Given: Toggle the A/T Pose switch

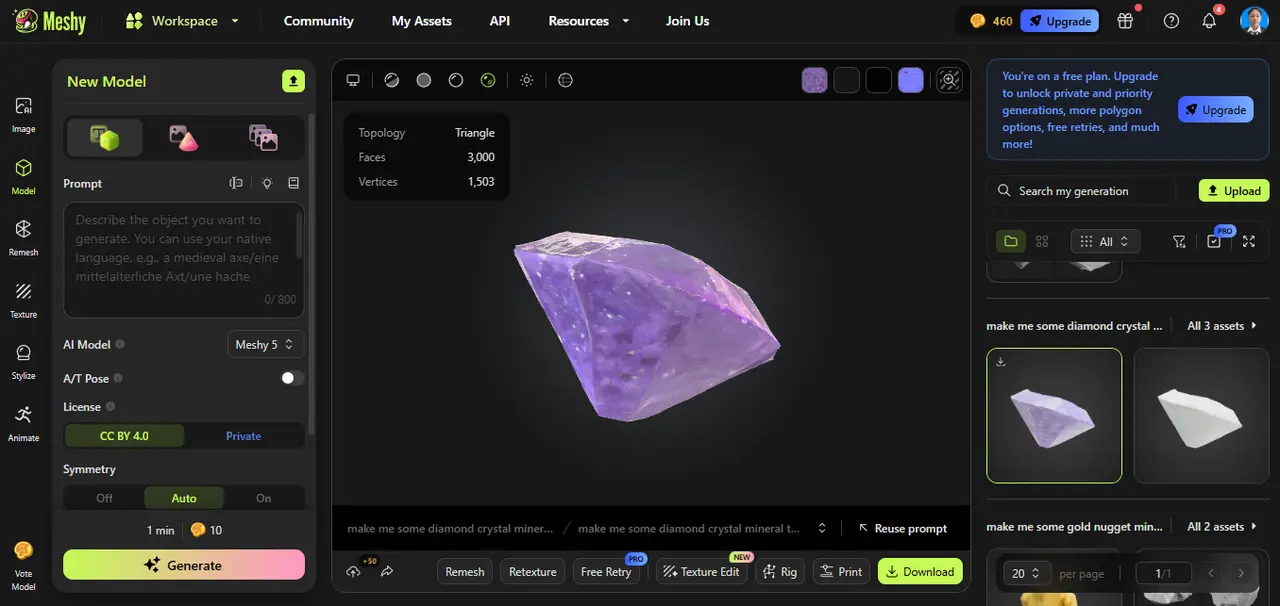Looking at the screenshot, I should coord(290,378).
